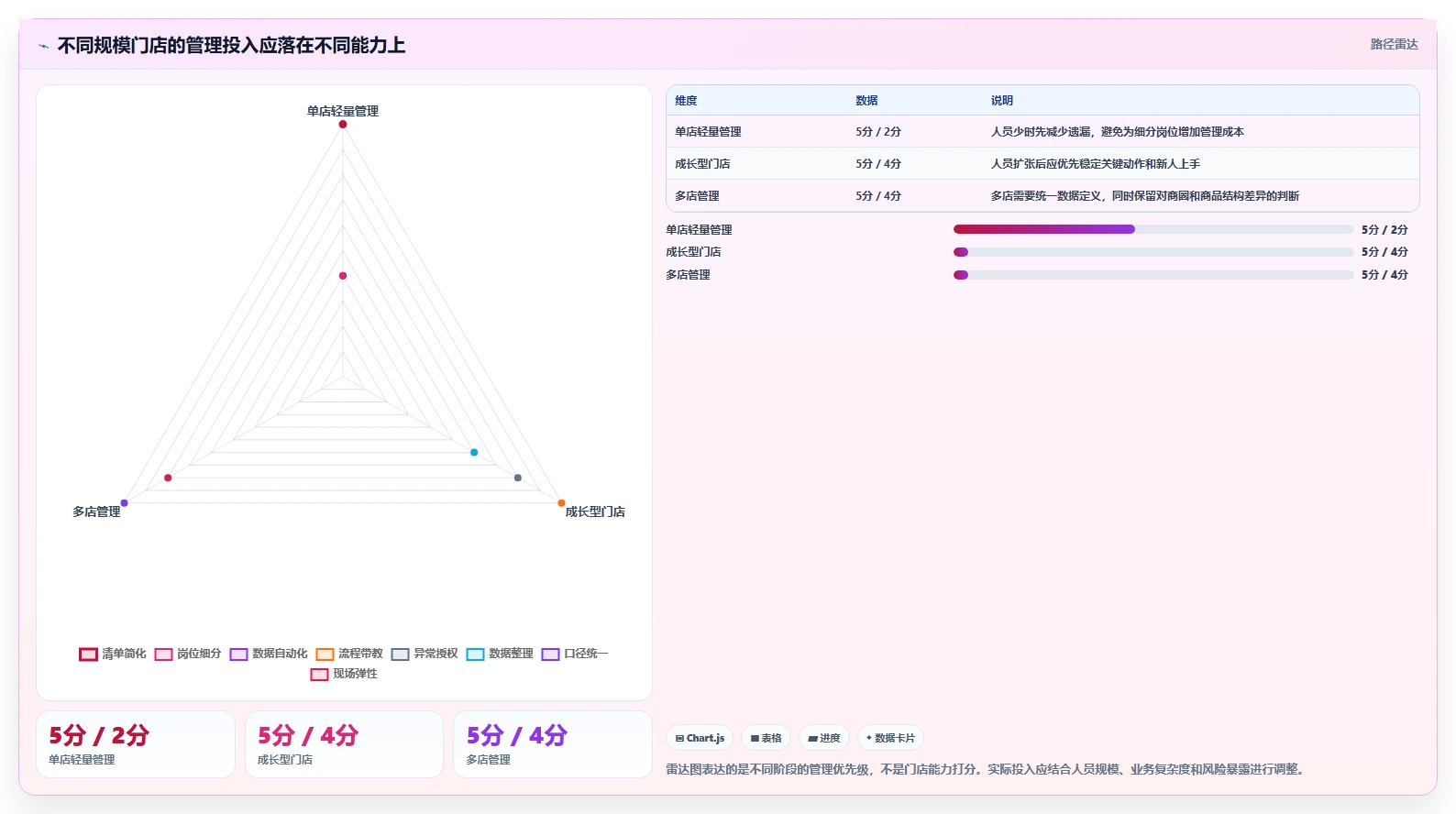Select 成长型门店 cell in the table
This screenshot has width=1456, height=814.
(x=702, y=164)
